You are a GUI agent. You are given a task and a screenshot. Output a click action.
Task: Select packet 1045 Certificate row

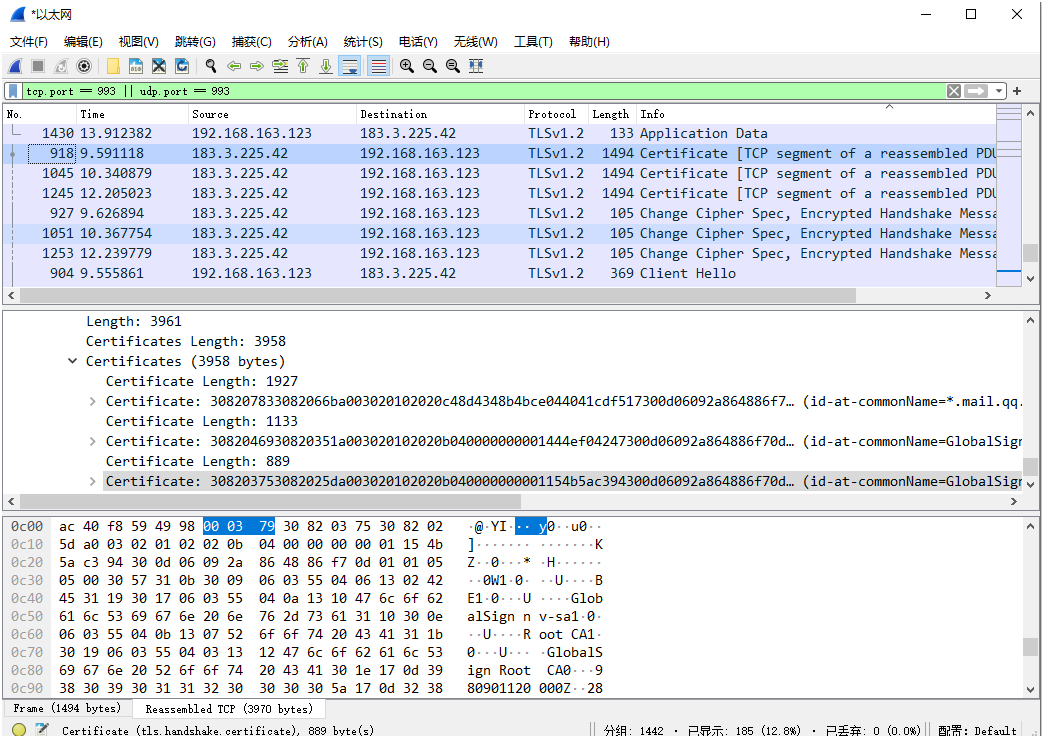[499, 174]
